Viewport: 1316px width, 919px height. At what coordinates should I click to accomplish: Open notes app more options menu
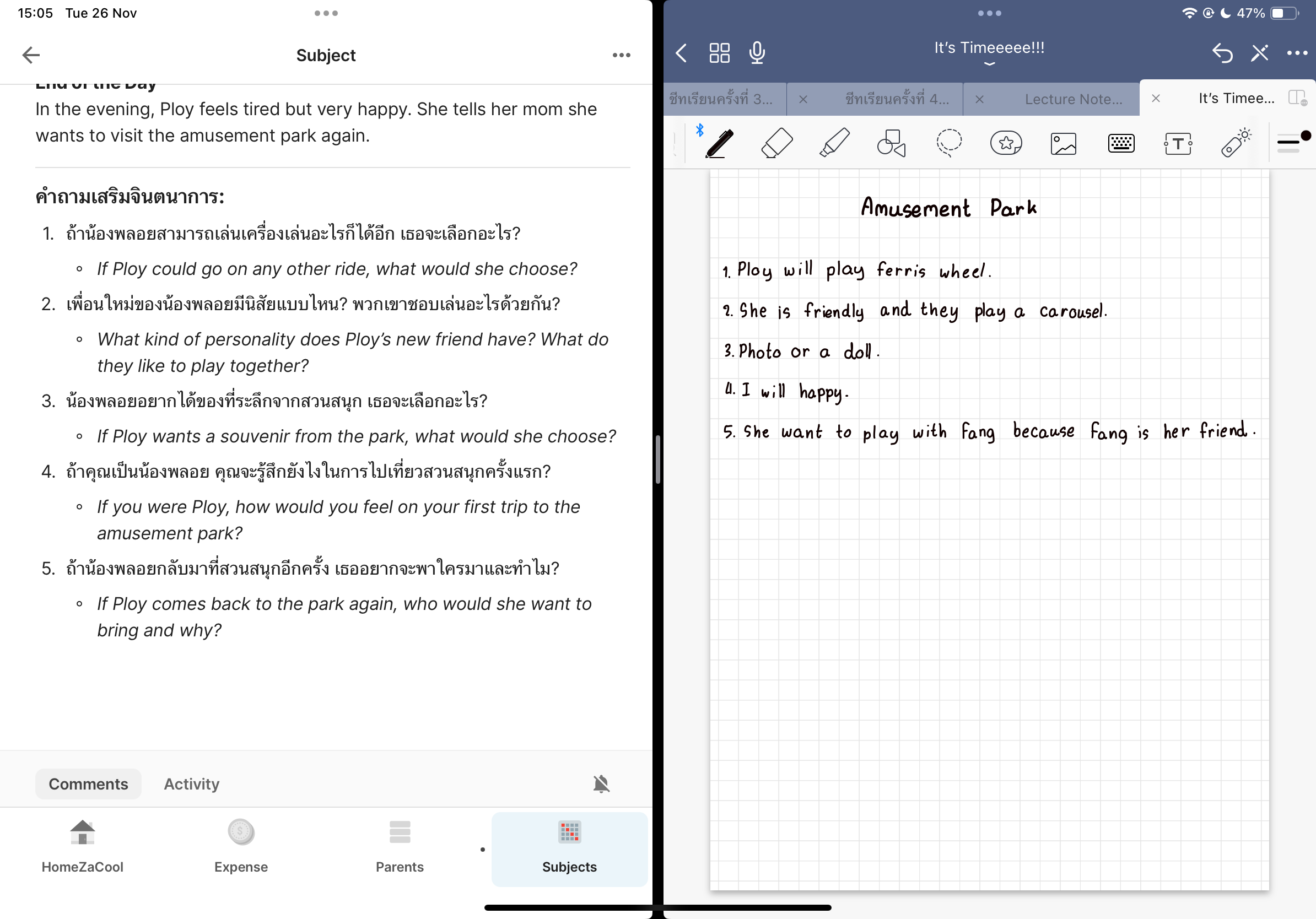tap(1297, 53)
